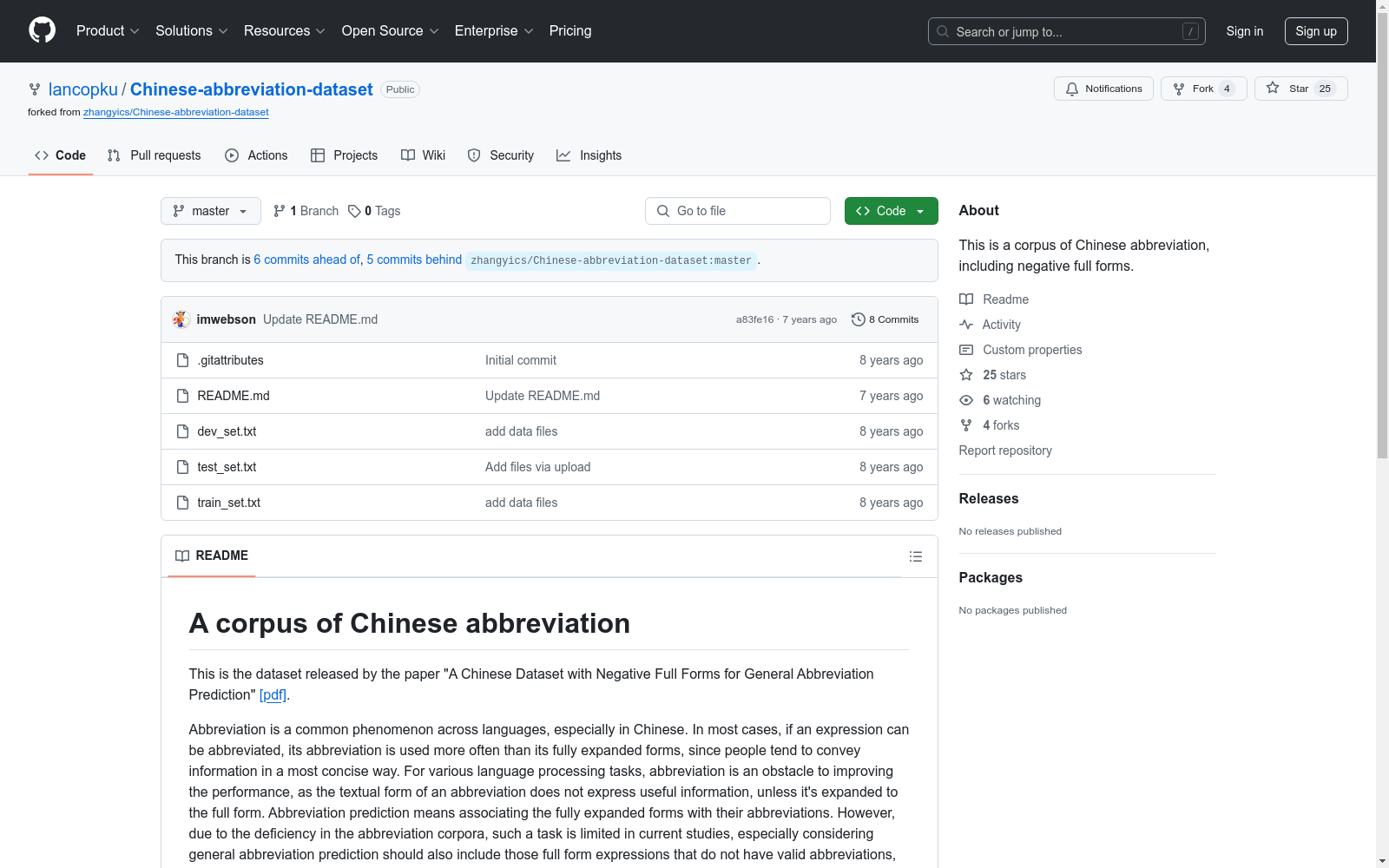
Task: Open the dev_set.txt file
Action: click(227, 431)
